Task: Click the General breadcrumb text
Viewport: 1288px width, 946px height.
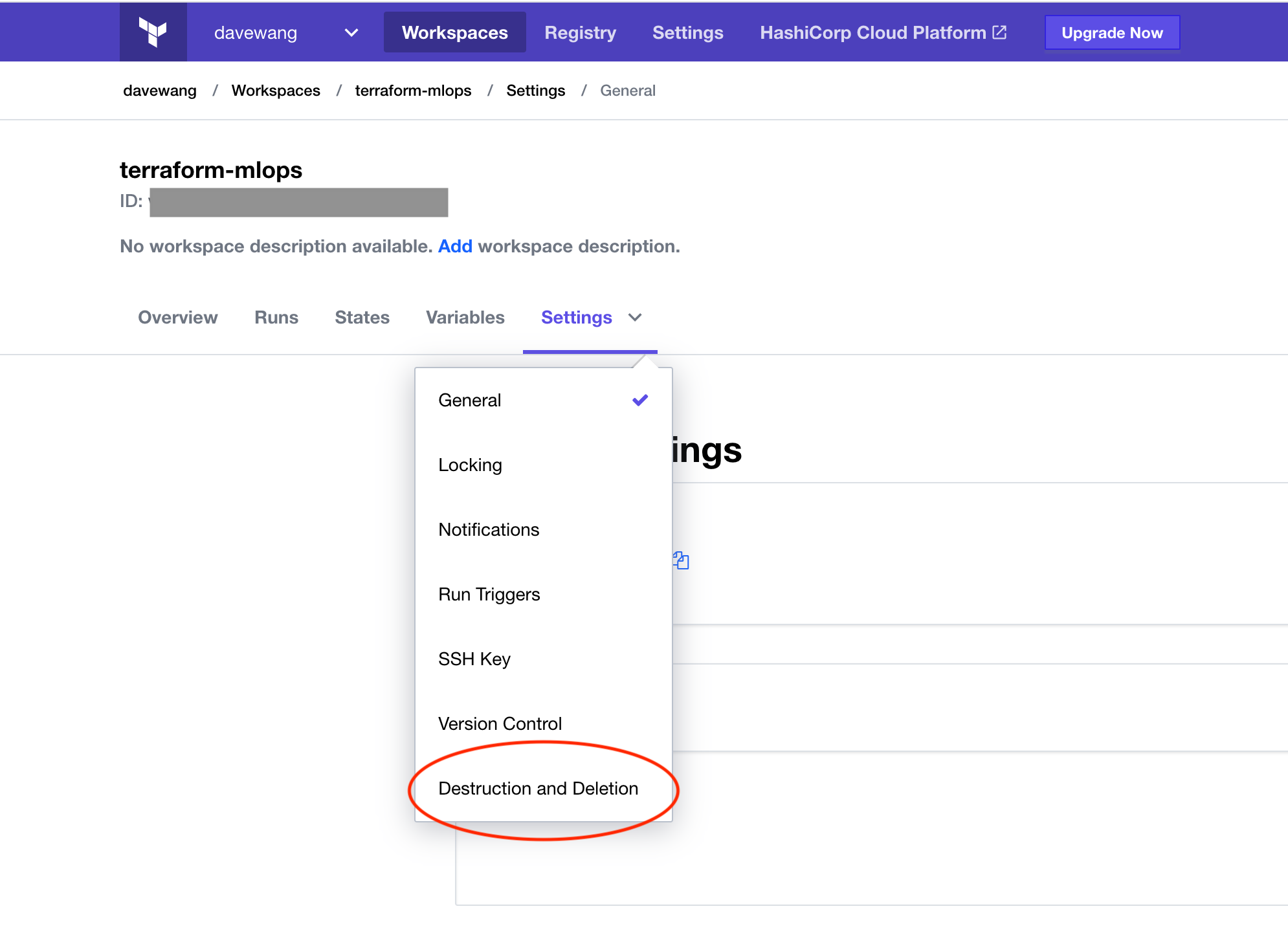Action: pos(628,91)
